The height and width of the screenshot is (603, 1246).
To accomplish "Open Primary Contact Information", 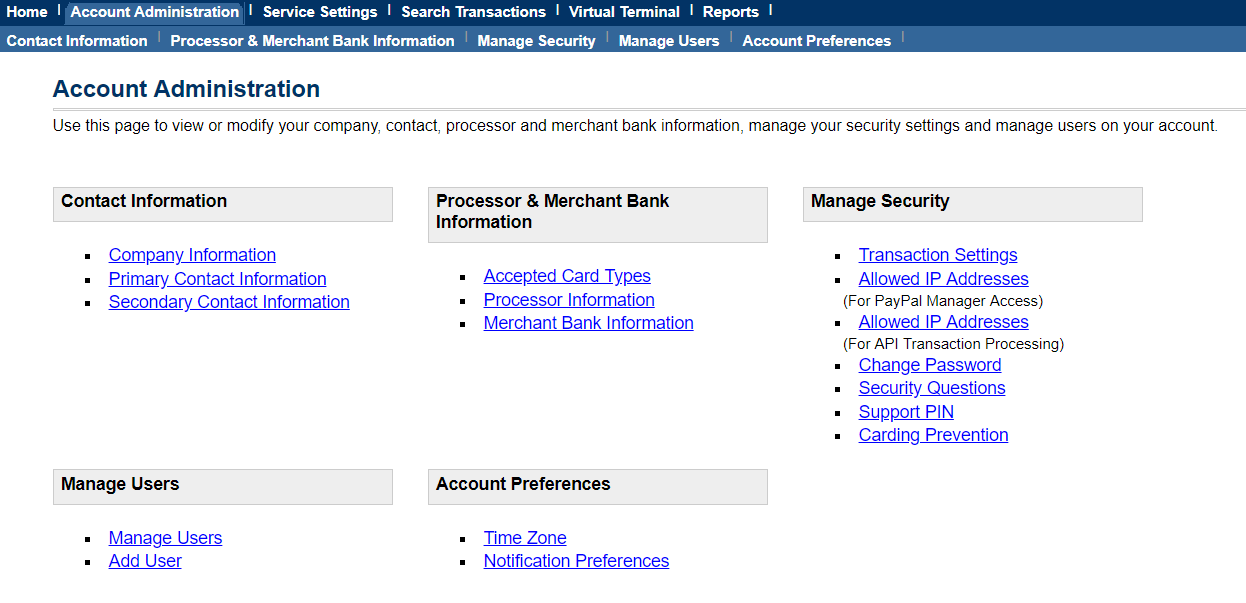I will point(217,278).
